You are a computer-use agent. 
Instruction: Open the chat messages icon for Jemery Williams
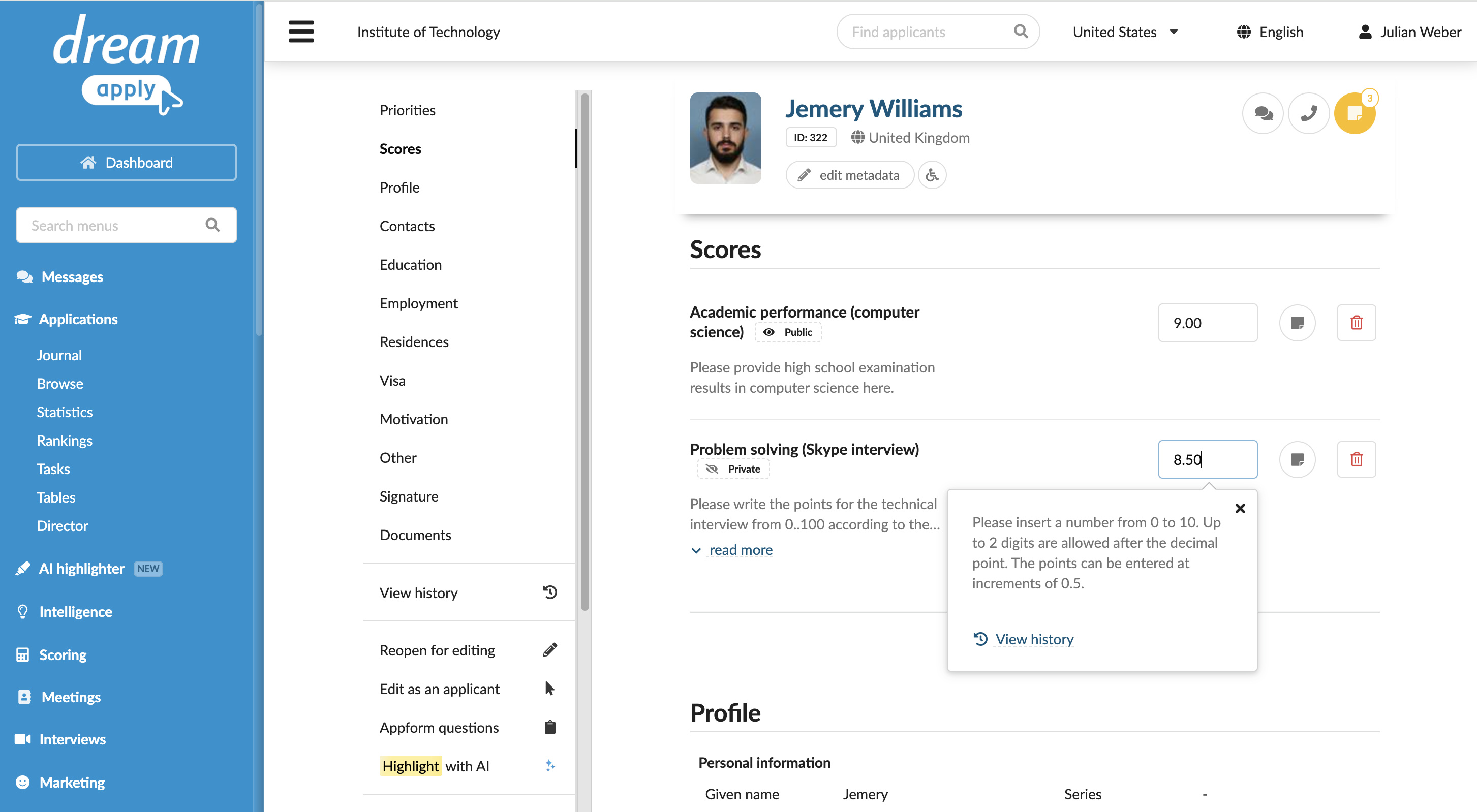(1263, 113)
